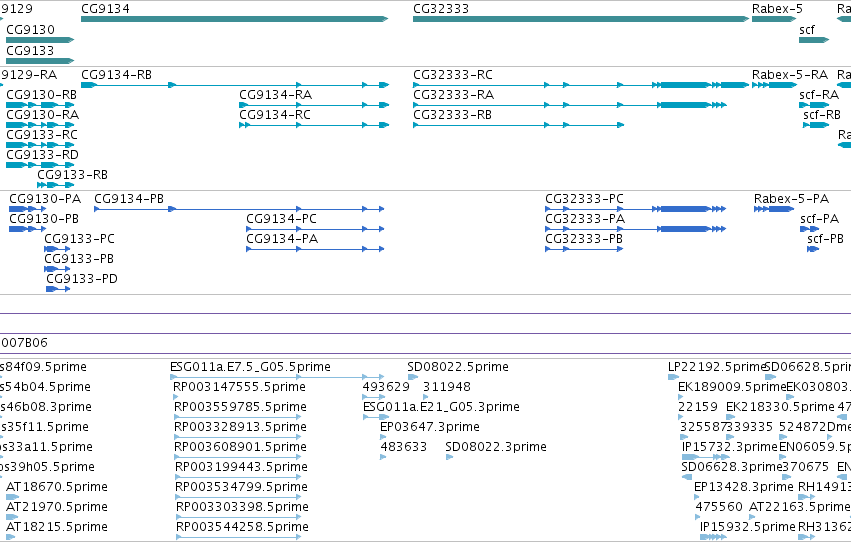Click EST RP003559785.5prime
The height and width of the screenshot is (542, 851).
coord(238,417)
